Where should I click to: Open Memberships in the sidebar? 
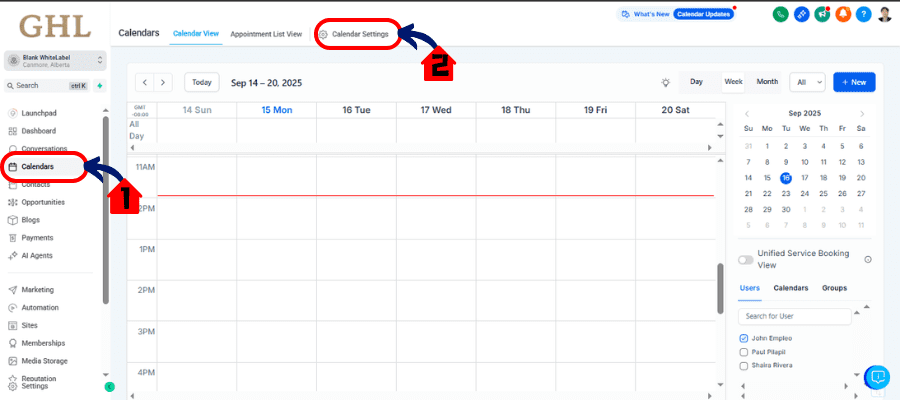[x=43, y=344]
